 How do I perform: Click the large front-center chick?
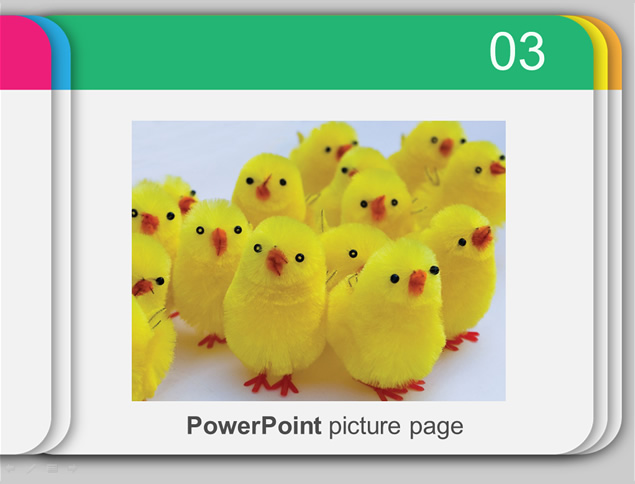click(x=275, y=304)
